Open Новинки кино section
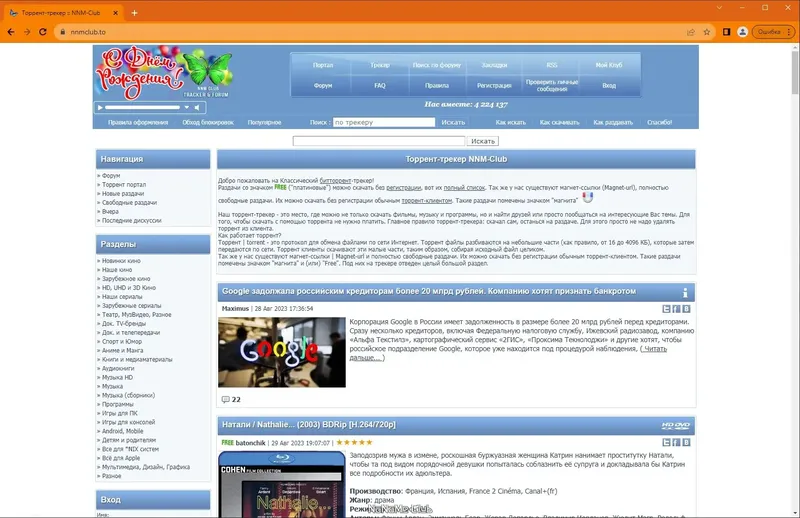The height and width of the screenshot is (518, 800). [x=121, y=261]
